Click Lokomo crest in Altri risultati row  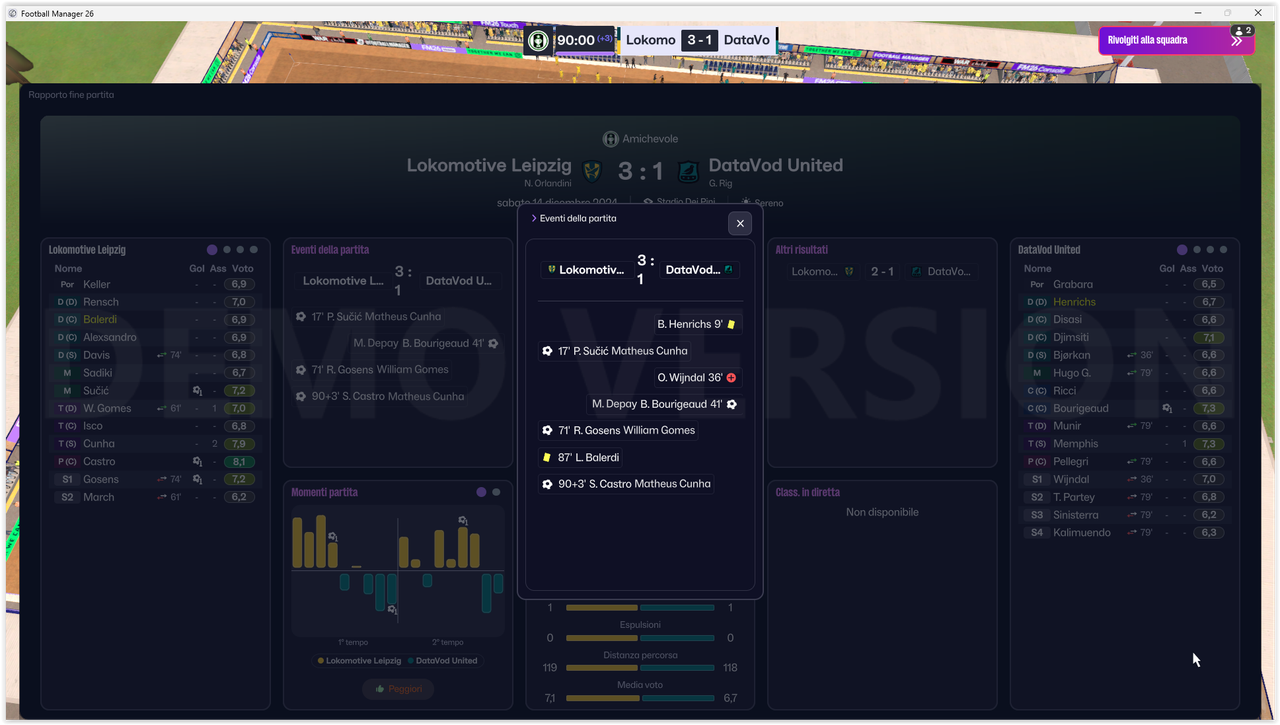(849, 272)
